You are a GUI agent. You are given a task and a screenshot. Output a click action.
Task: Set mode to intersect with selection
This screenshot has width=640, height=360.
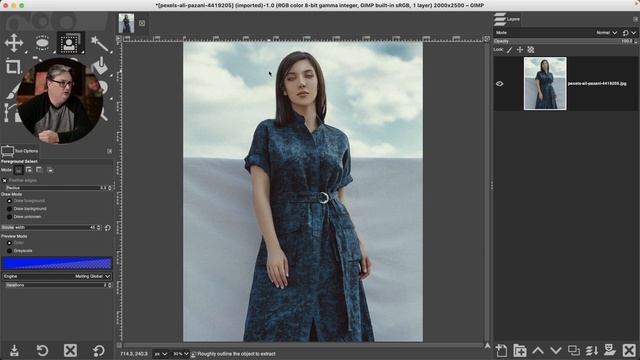[x=50, y=170]
